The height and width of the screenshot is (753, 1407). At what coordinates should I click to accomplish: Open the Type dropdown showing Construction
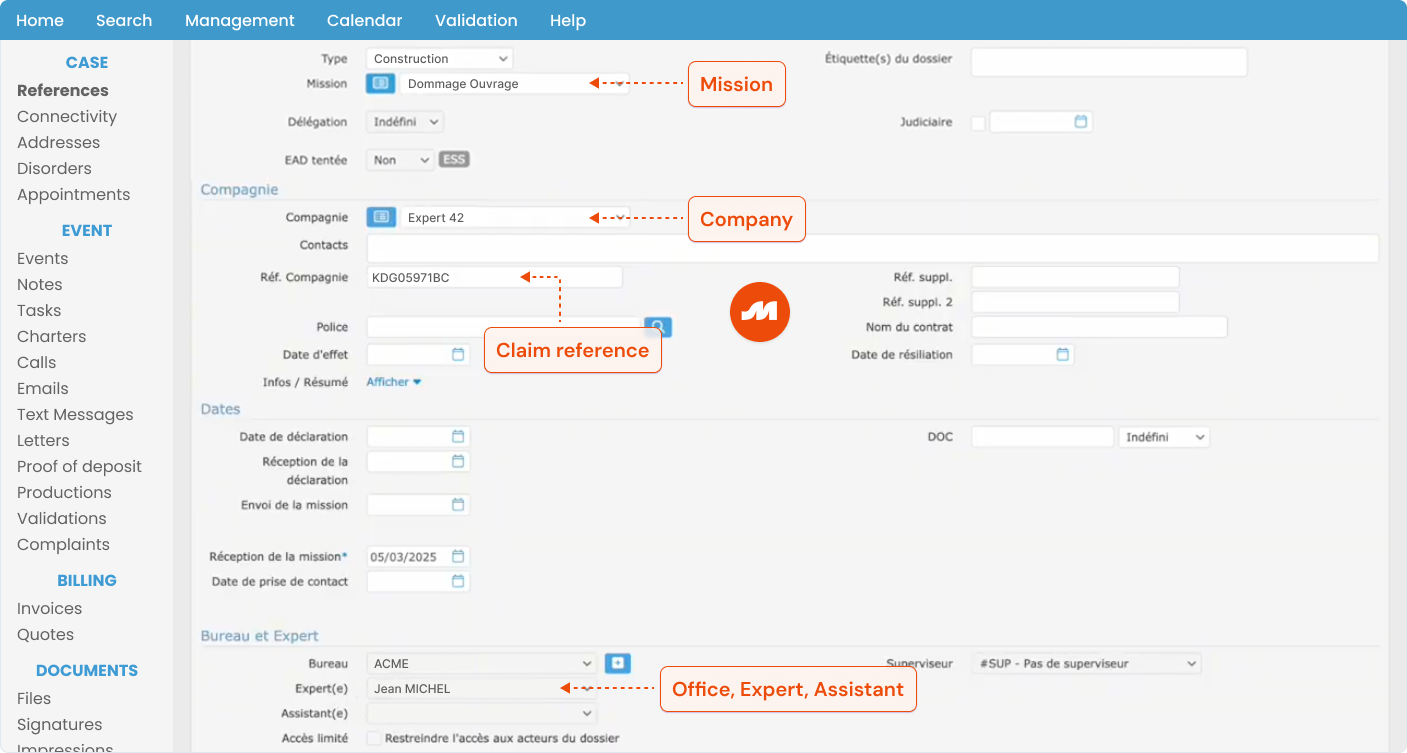pyautogui.click(x=439, y=59)
